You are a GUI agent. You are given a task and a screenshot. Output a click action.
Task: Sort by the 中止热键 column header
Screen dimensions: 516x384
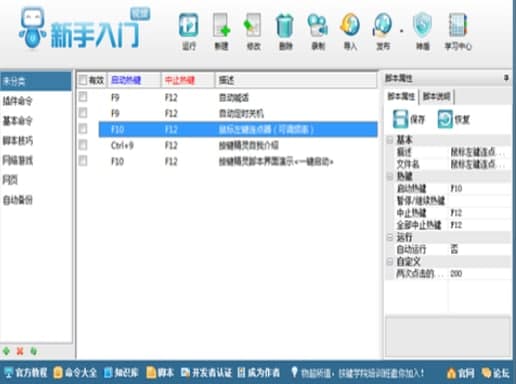(188, 80)
